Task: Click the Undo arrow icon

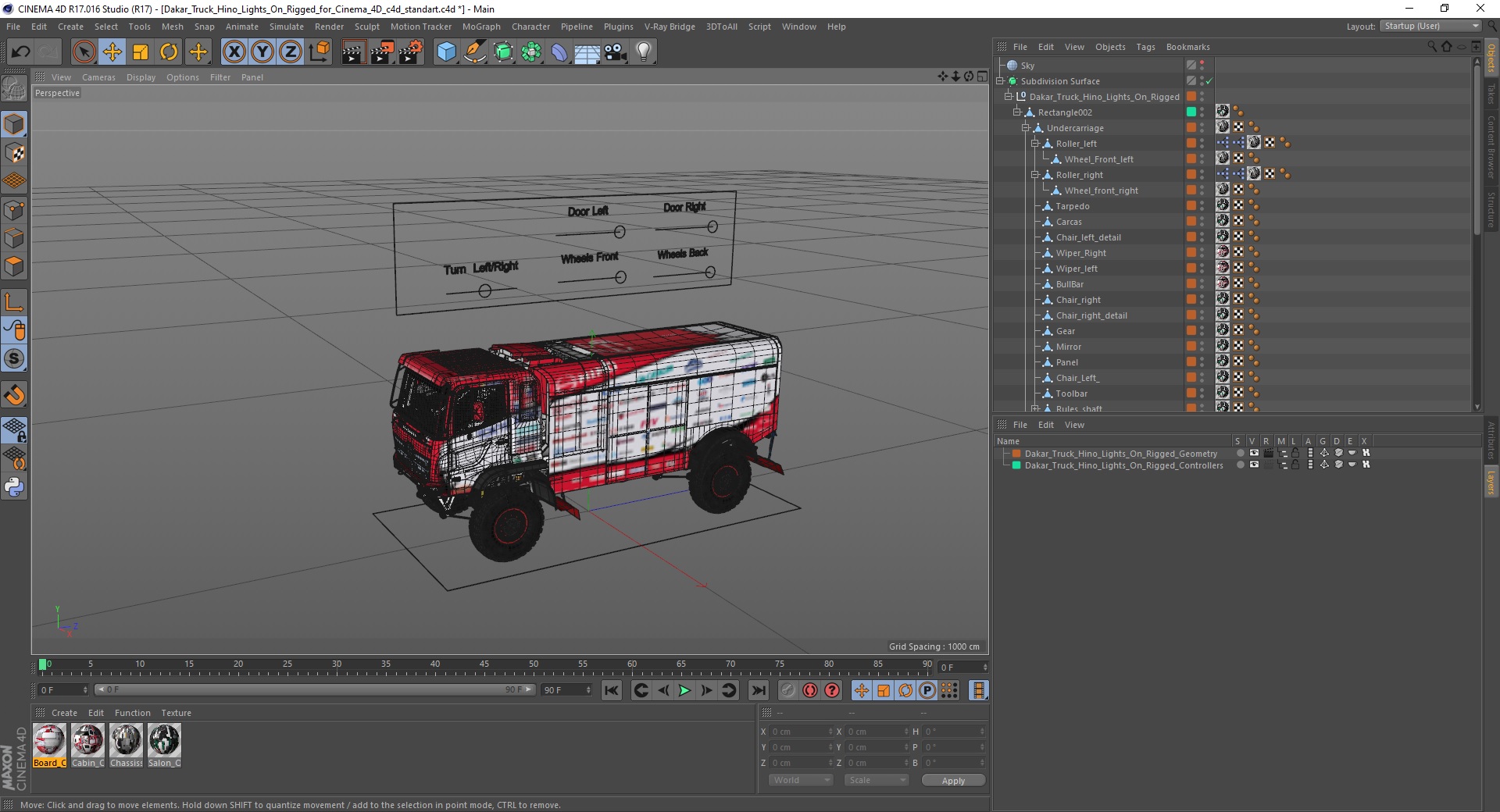Action: [21, 52]
